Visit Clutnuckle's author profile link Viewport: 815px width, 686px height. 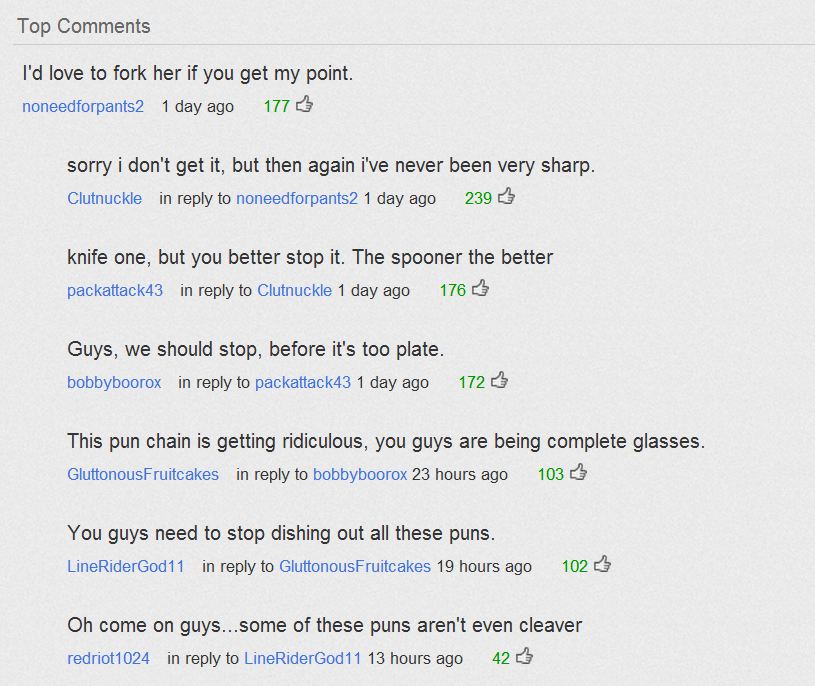105,198
